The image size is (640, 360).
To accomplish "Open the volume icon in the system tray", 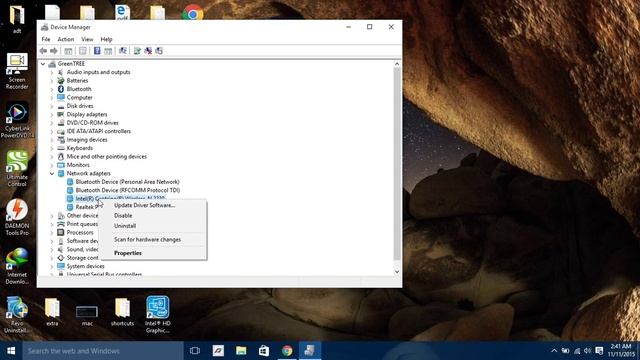I will coord(587,351).
